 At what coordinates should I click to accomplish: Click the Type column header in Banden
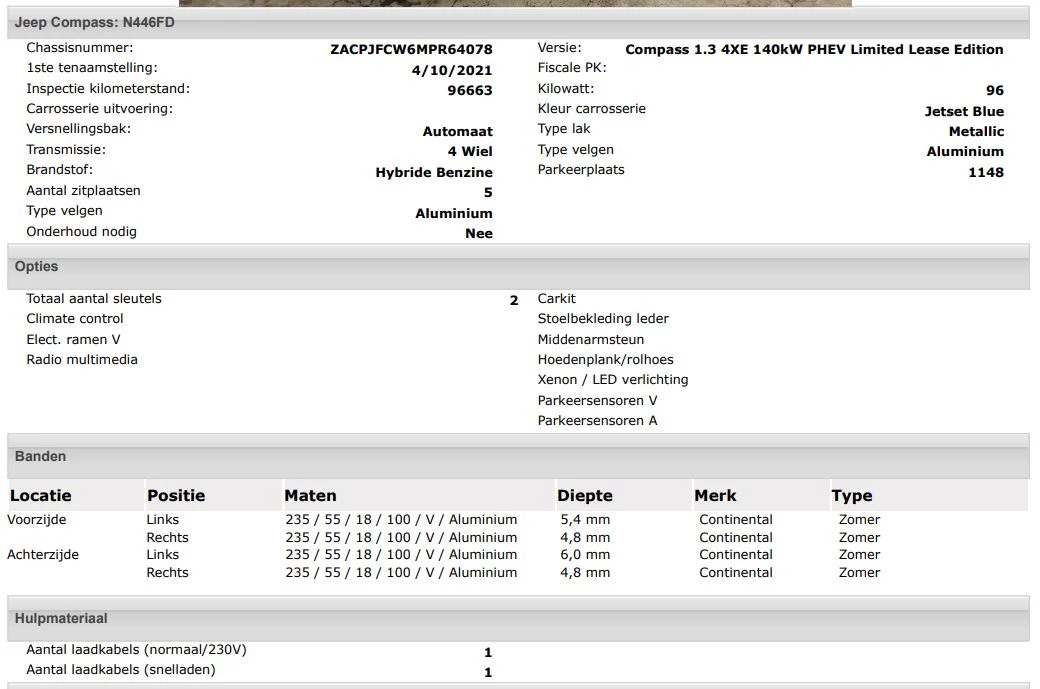(x=852, y=496)
